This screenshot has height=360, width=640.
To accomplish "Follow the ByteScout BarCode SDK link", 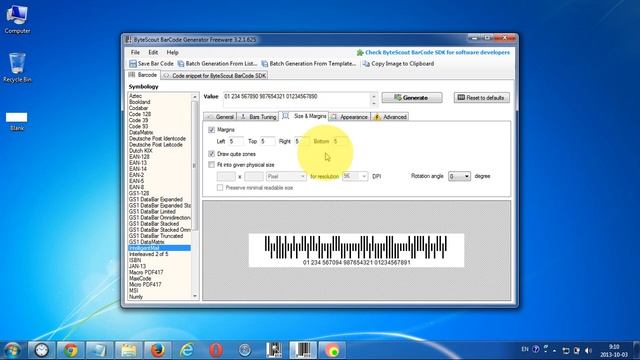I will point(433,52).
